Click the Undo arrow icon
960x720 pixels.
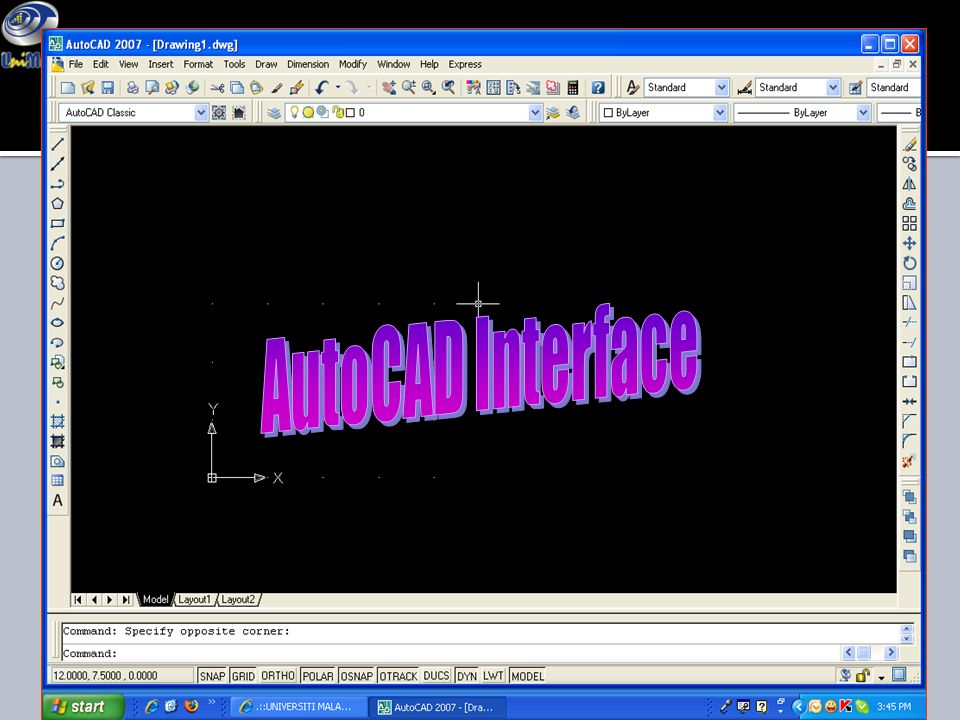coord(322,88)
